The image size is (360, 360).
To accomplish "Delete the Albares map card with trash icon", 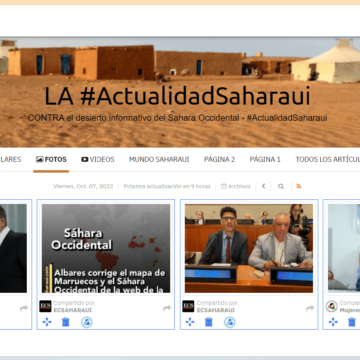I will click(x=66, y=322).
